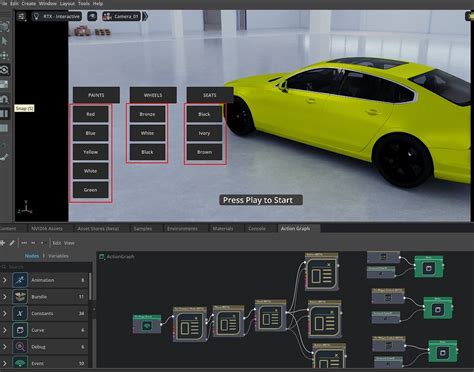Select the move tool in left toolbar

[4, 55]
